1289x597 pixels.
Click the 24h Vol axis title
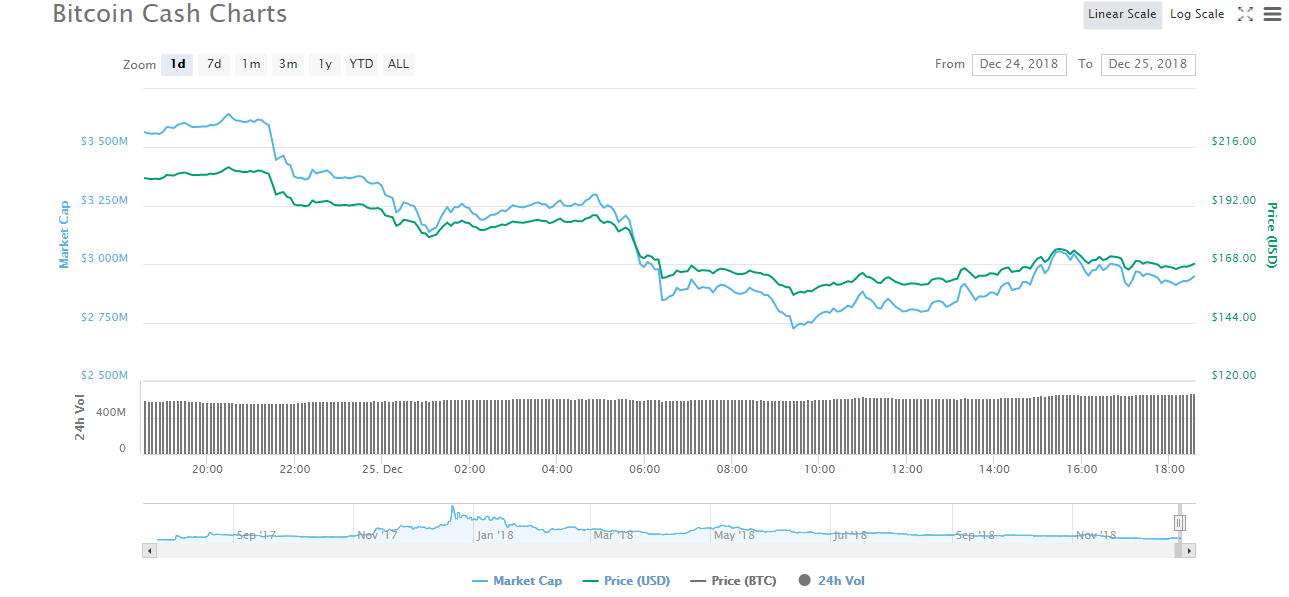(81, 416)
